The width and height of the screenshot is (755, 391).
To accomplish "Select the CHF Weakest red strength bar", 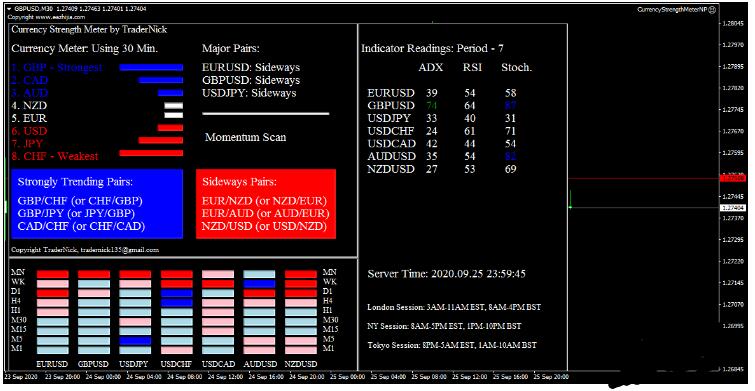I will pyautogui.click(x=151, y=153).
